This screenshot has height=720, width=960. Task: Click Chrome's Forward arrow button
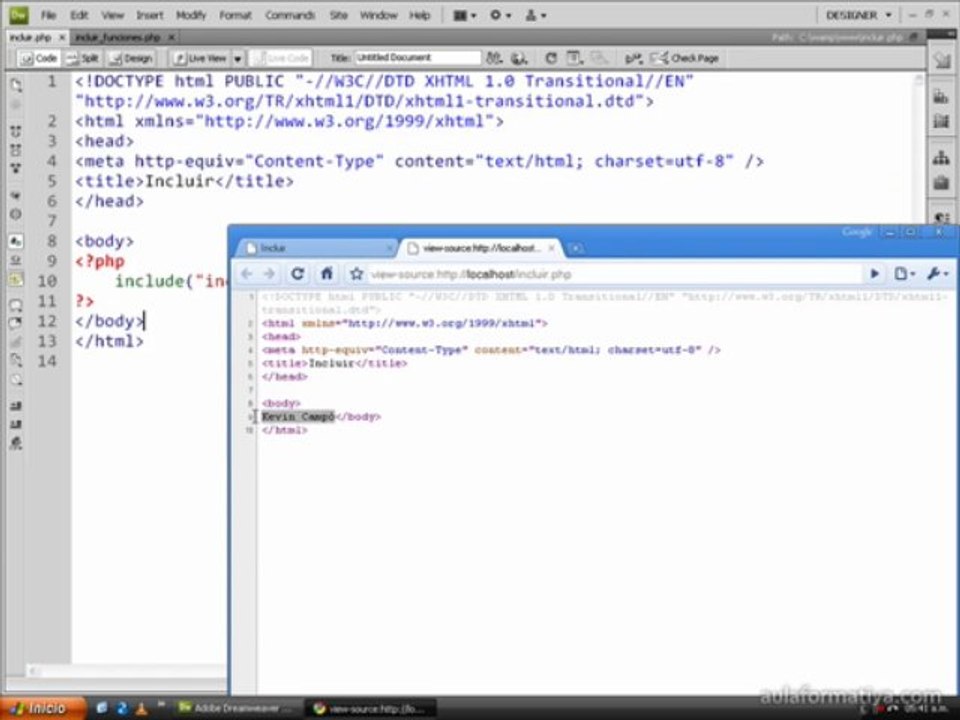[x=269, y=274]
